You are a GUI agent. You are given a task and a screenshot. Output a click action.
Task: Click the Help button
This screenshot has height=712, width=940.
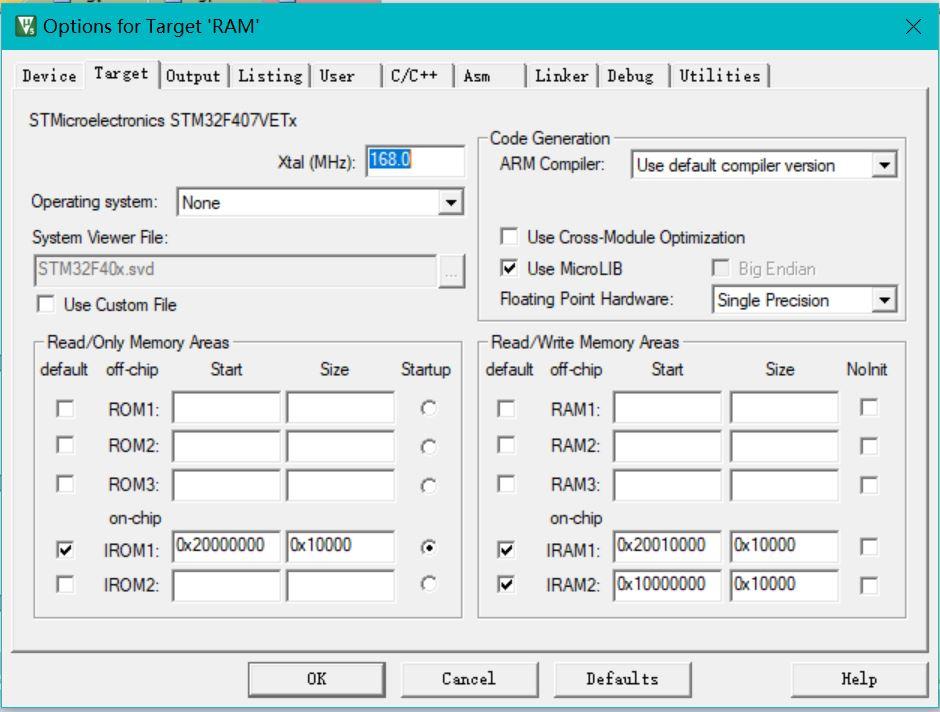click(859, 679)
